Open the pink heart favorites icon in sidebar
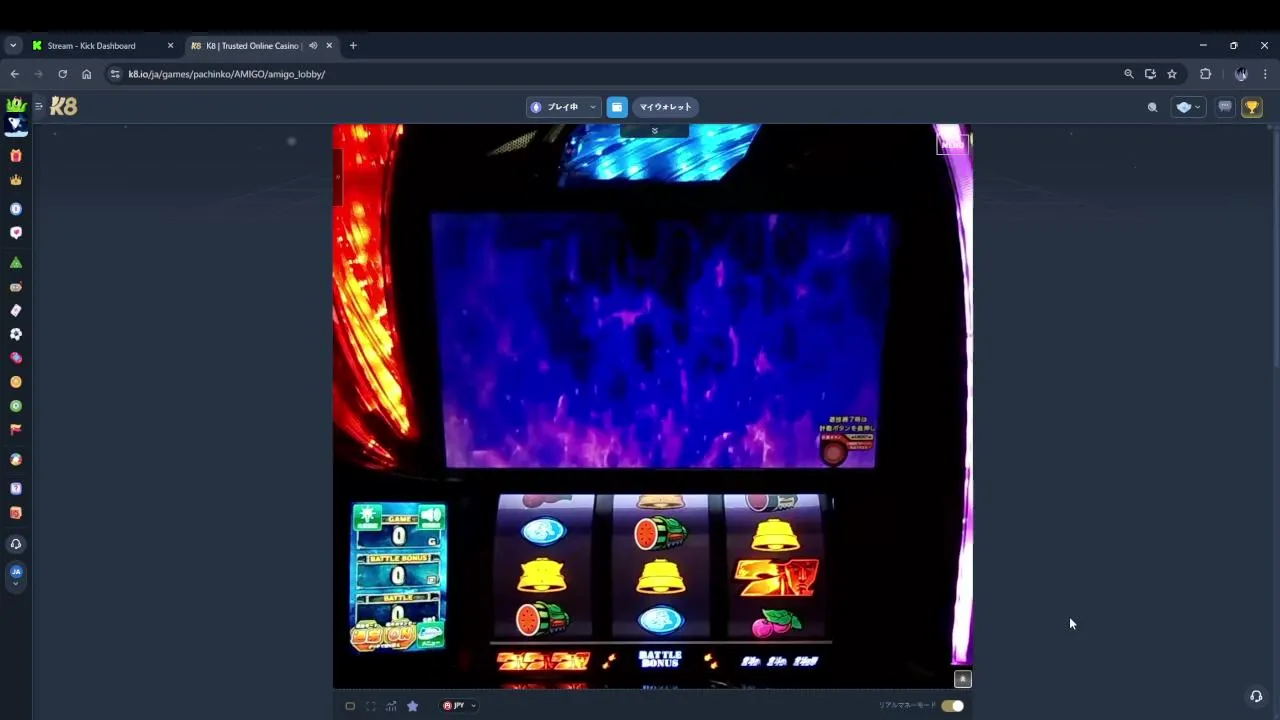Viewport: 1280px width, 720px height. (16, 233)
